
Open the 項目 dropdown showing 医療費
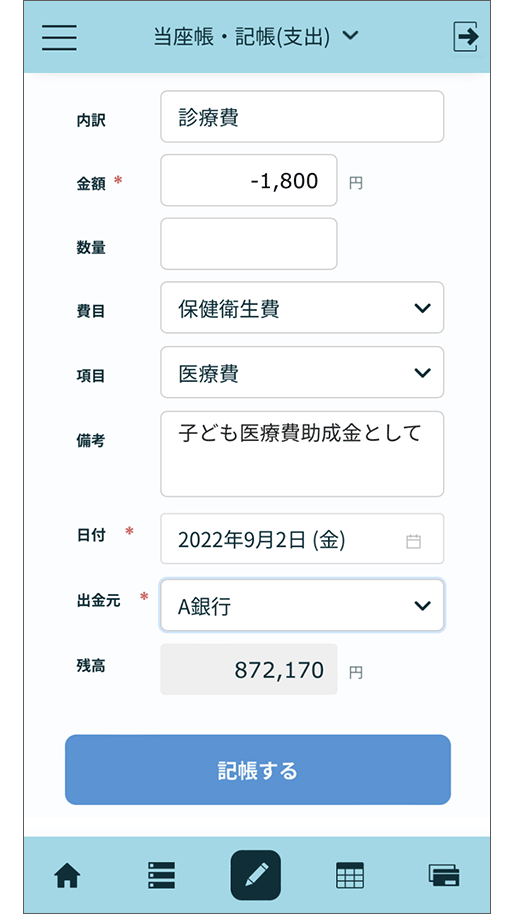(302, 372)
